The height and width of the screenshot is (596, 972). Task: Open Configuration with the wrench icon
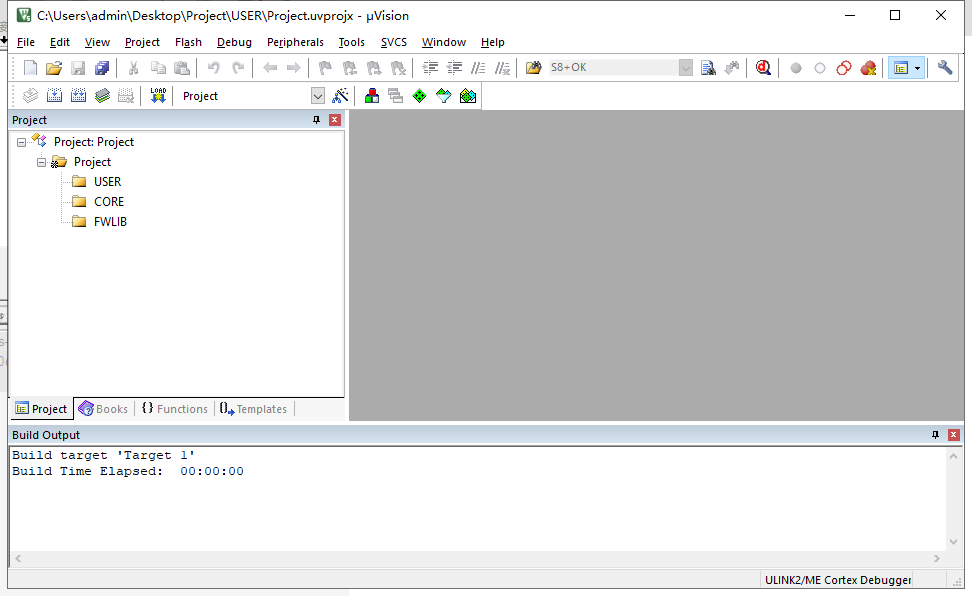945,68
